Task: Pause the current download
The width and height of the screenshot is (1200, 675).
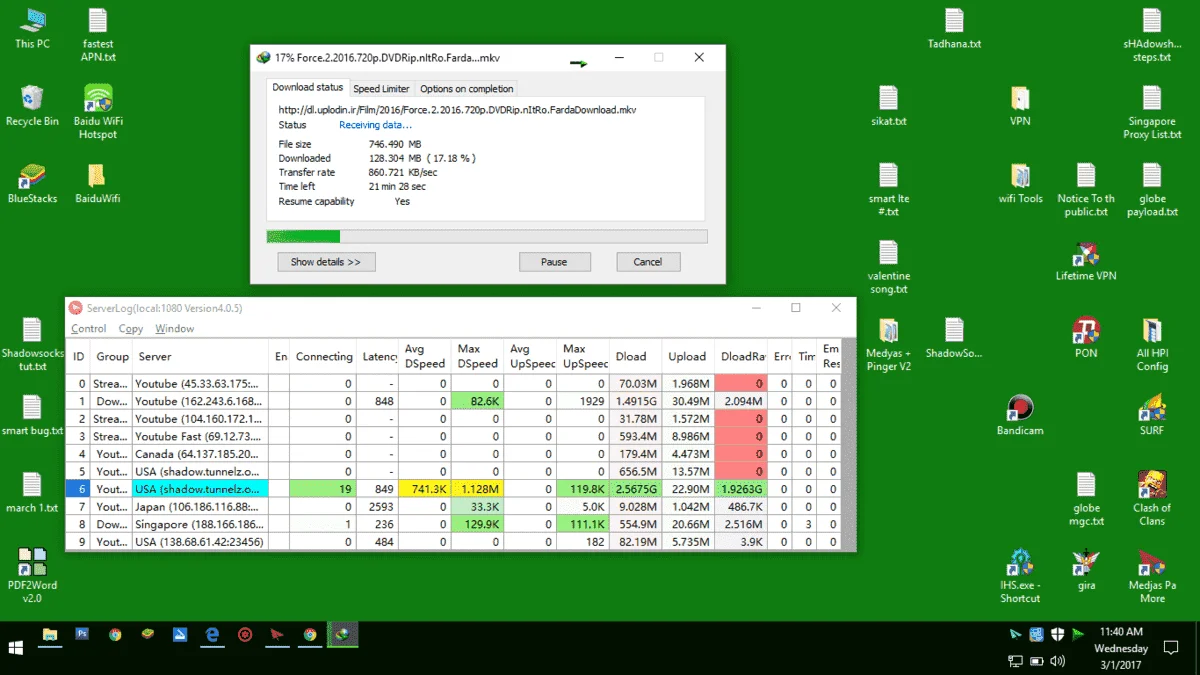Action: tap(554, 262)
